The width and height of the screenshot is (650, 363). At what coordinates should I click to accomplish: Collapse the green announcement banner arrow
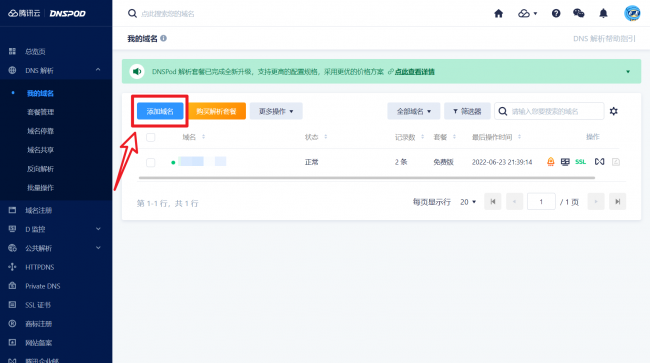click(x=628, y=72)
